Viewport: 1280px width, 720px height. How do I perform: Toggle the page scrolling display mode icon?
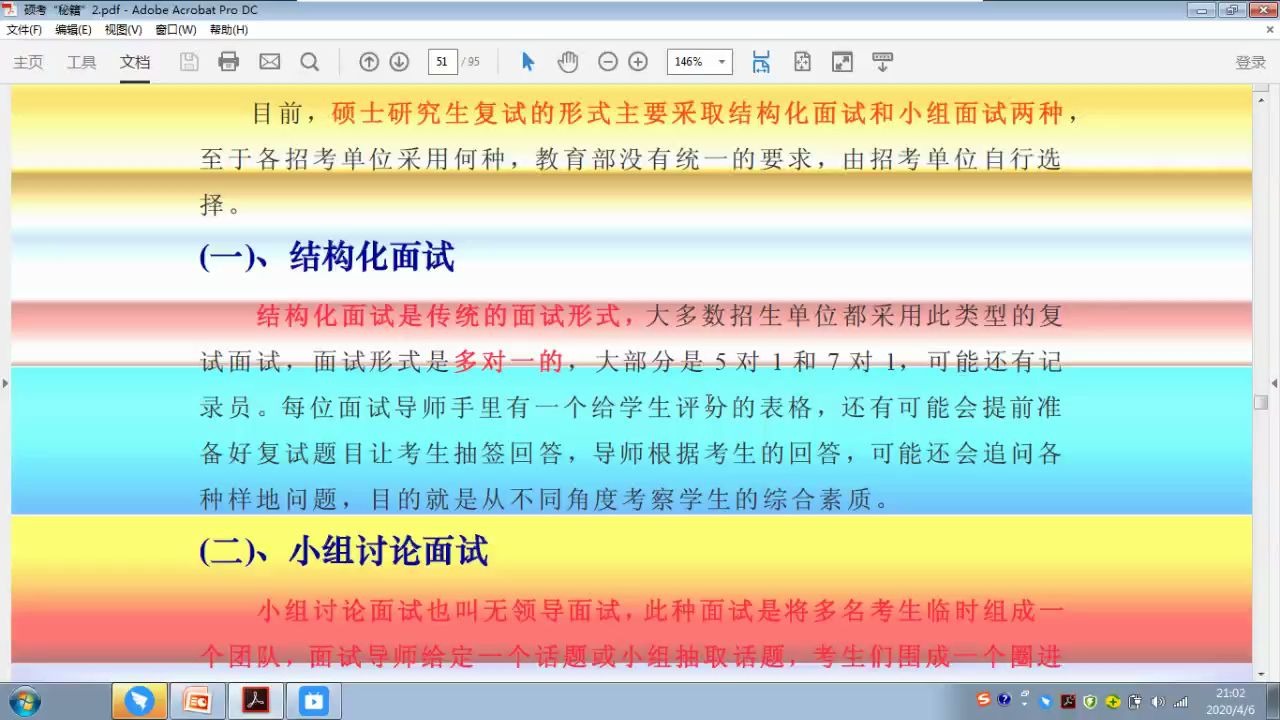click(761, 61)
